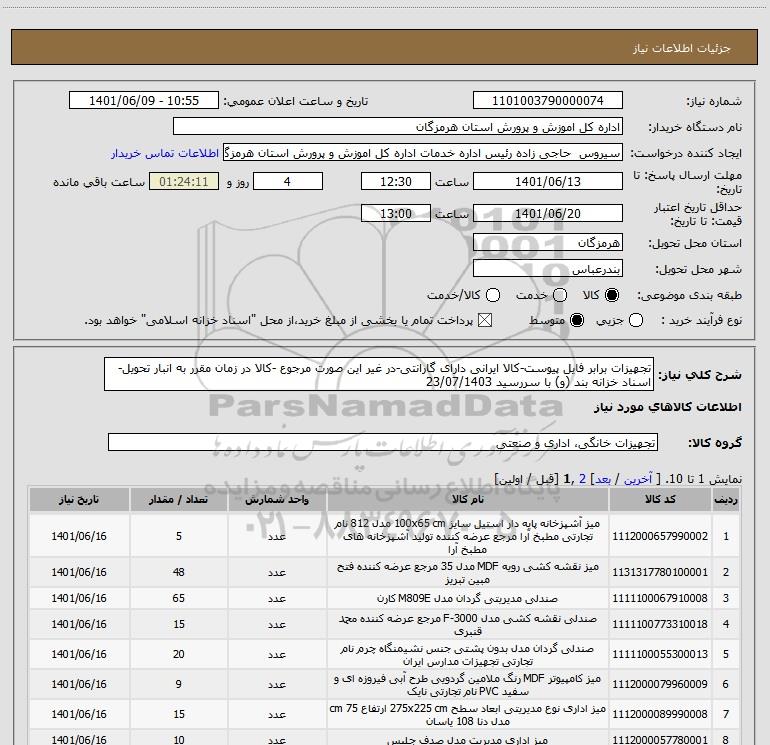Image resolution: width=770 pixels, height=745 pixels.
Task: Click the price validity date 1401/06/20
Action: point(548,213)
